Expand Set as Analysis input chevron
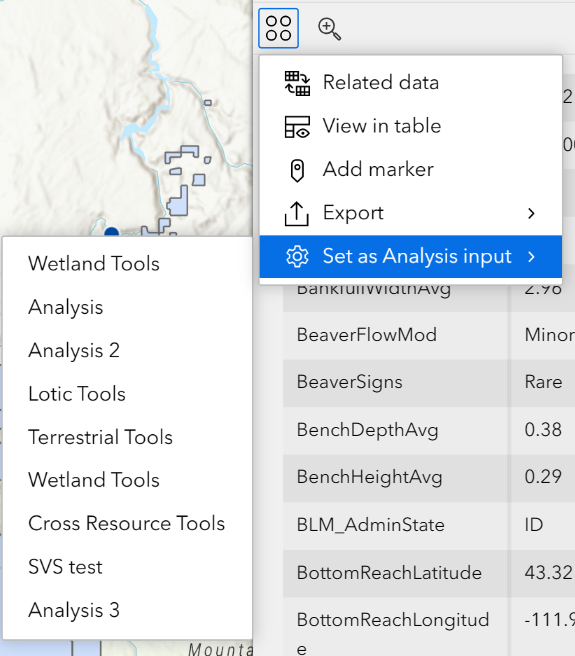 tap(531, 256)
